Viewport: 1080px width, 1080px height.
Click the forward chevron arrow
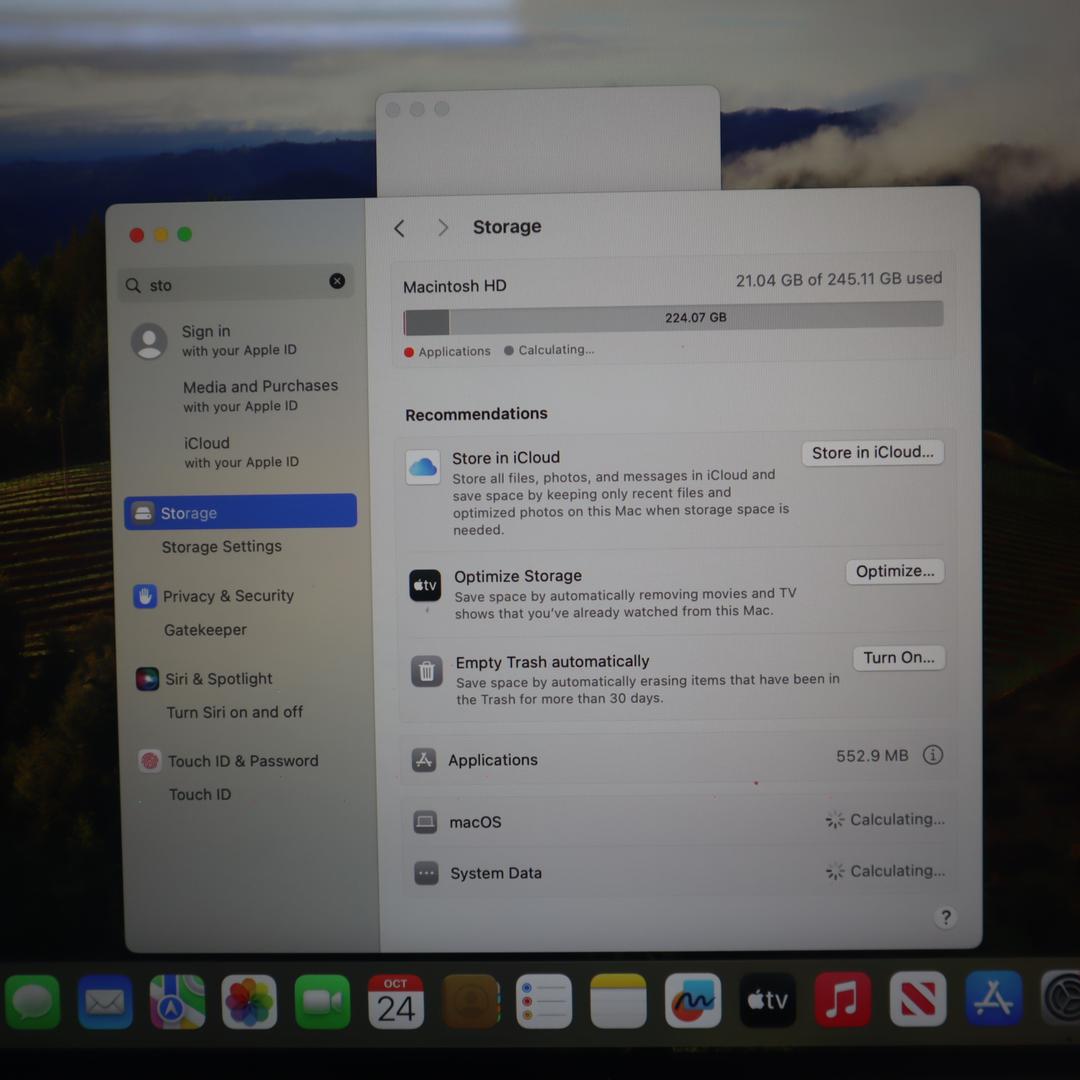(x=443, y=228)
